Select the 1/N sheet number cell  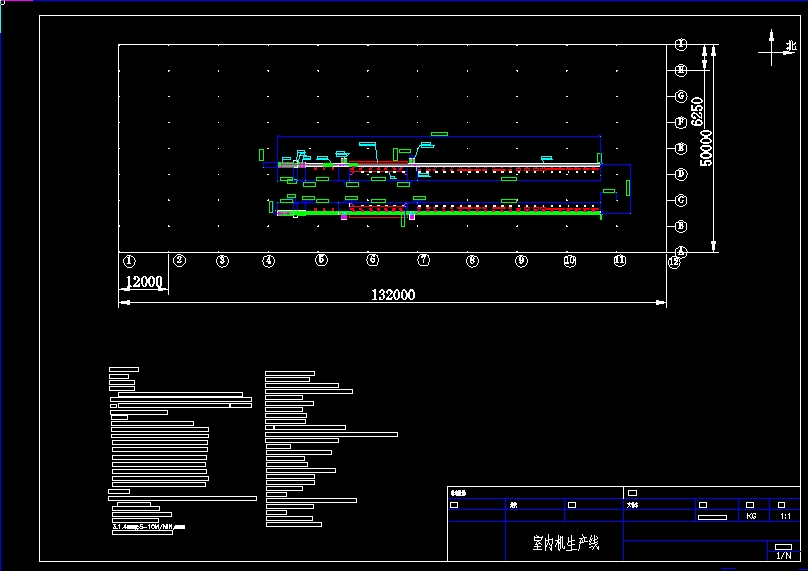click(x=783, y=554)
